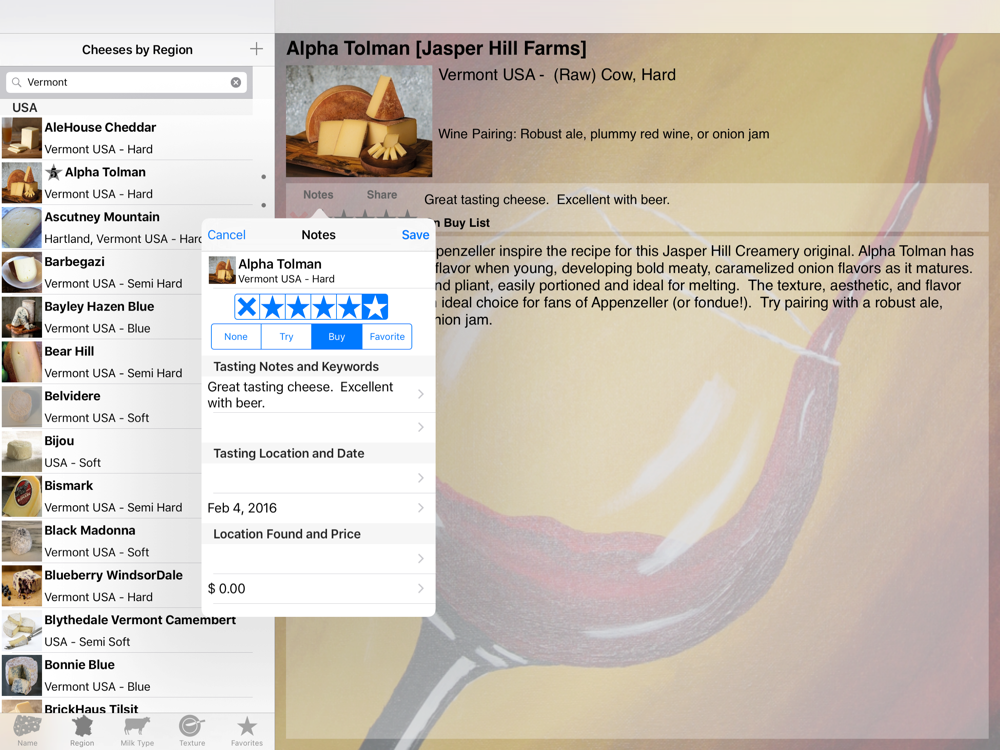Select Bonnie Blue in the list
Screen dimensions: 1000x750
tap(128, 675)
